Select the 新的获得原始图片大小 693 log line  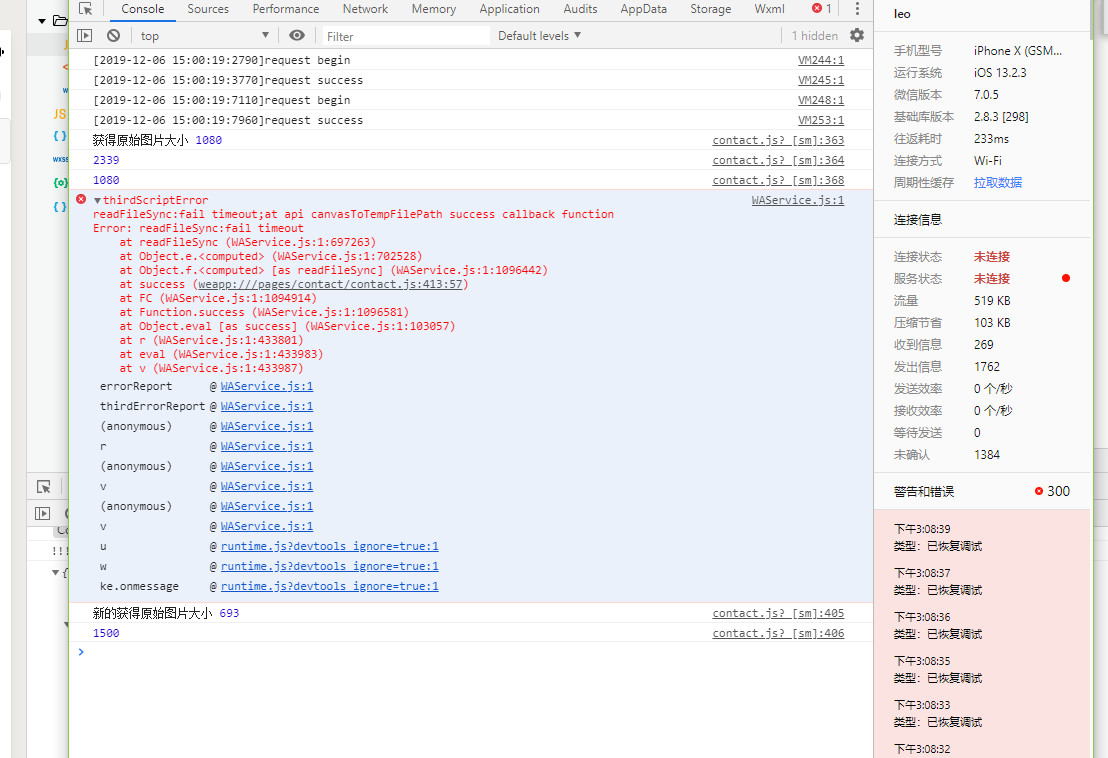coord(166,613)
